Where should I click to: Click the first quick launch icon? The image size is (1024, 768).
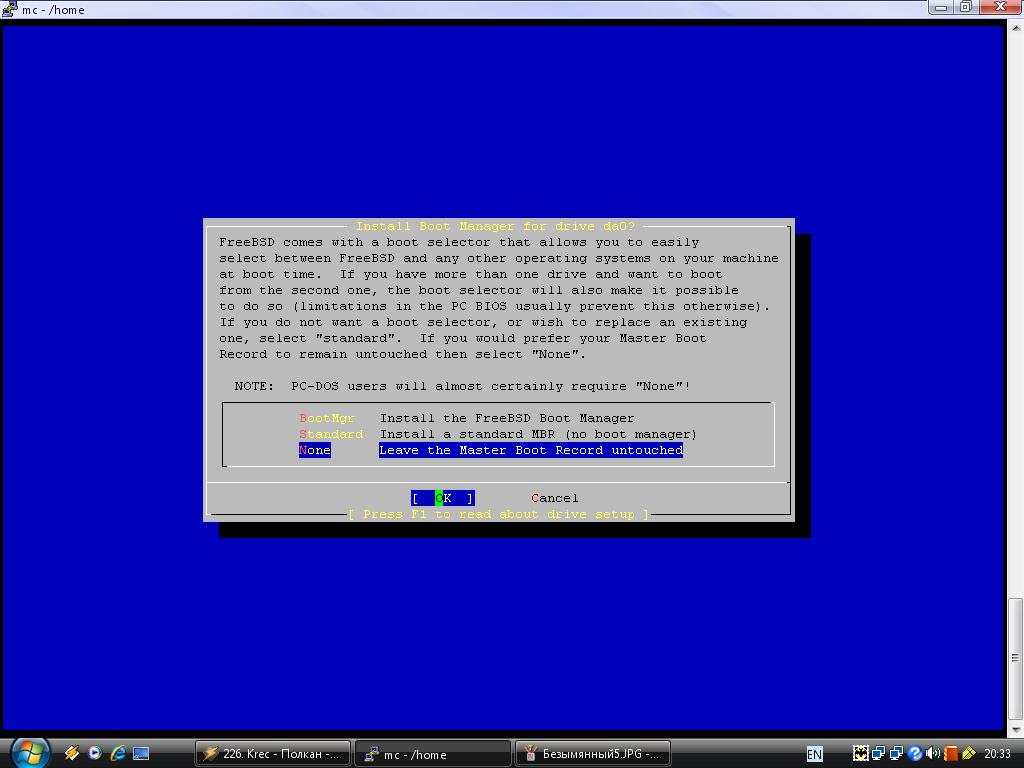point(72,753)
